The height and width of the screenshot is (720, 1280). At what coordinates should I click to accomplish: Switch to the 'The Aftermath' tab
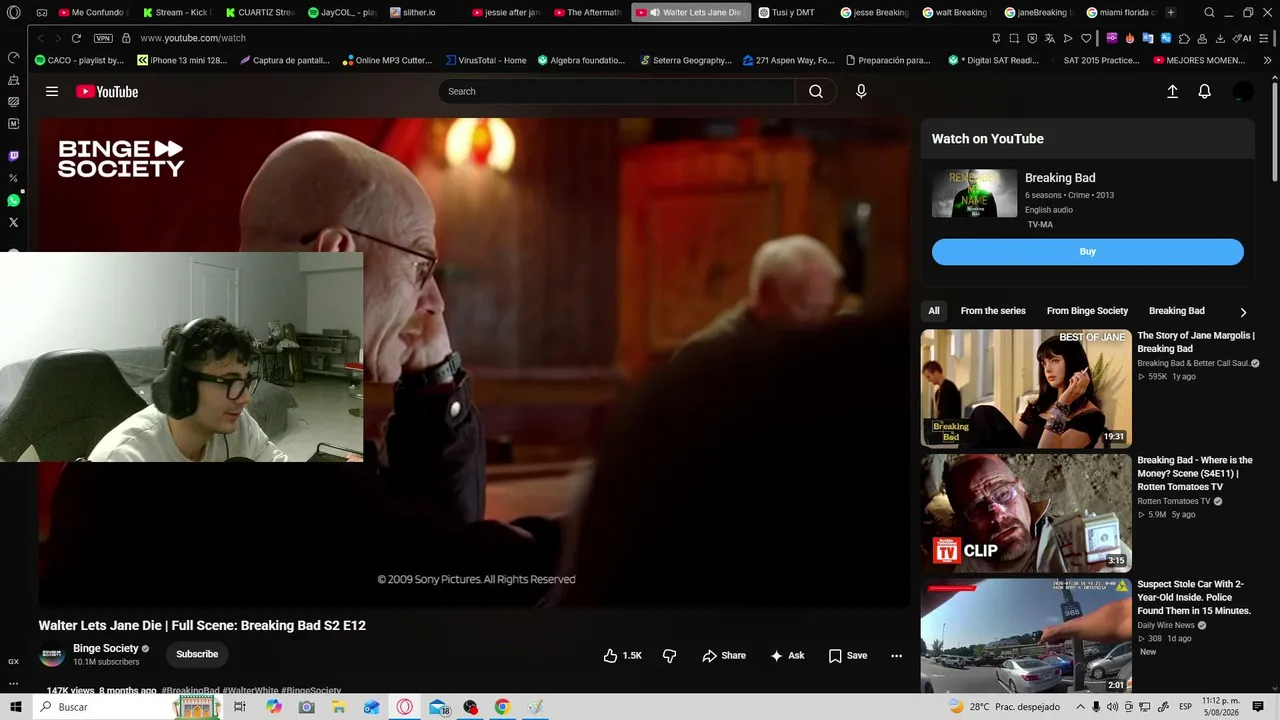587,13
